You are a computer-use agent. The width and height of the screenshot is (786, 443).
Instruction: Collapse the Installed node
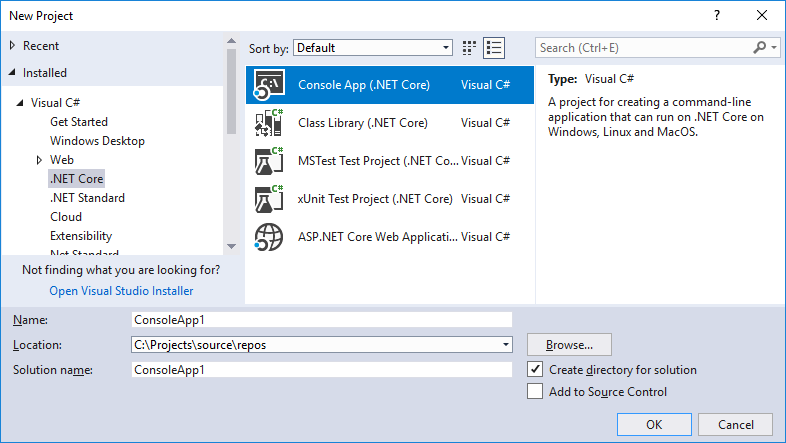tap(12, 73)
